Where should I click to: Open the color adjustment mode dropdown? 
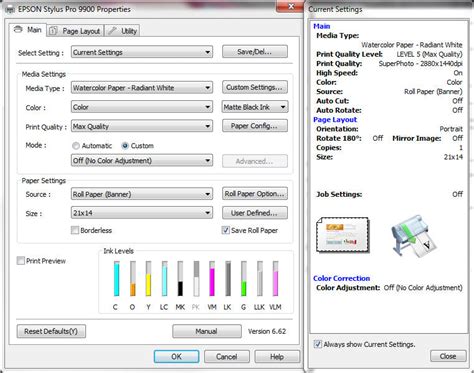point(142,160)
